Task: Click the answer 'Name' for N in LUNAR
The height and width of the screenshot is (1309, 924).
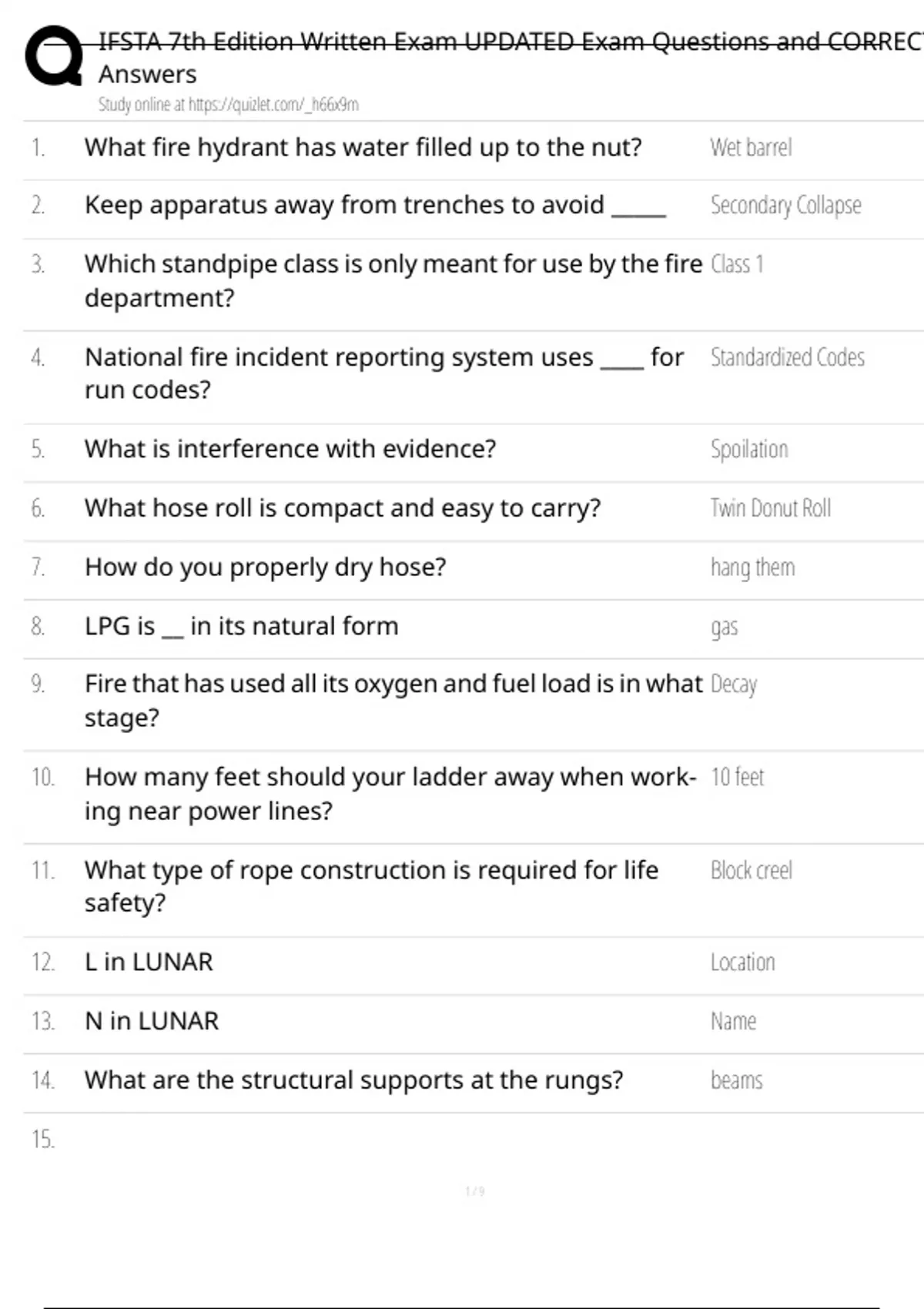Action: 733,1021
